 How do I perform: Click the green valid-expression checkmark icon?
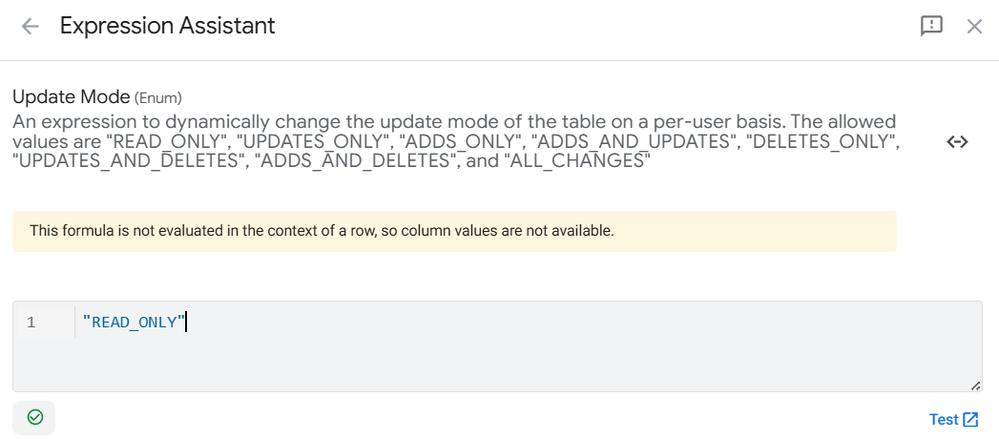click(x=35, y=417)
